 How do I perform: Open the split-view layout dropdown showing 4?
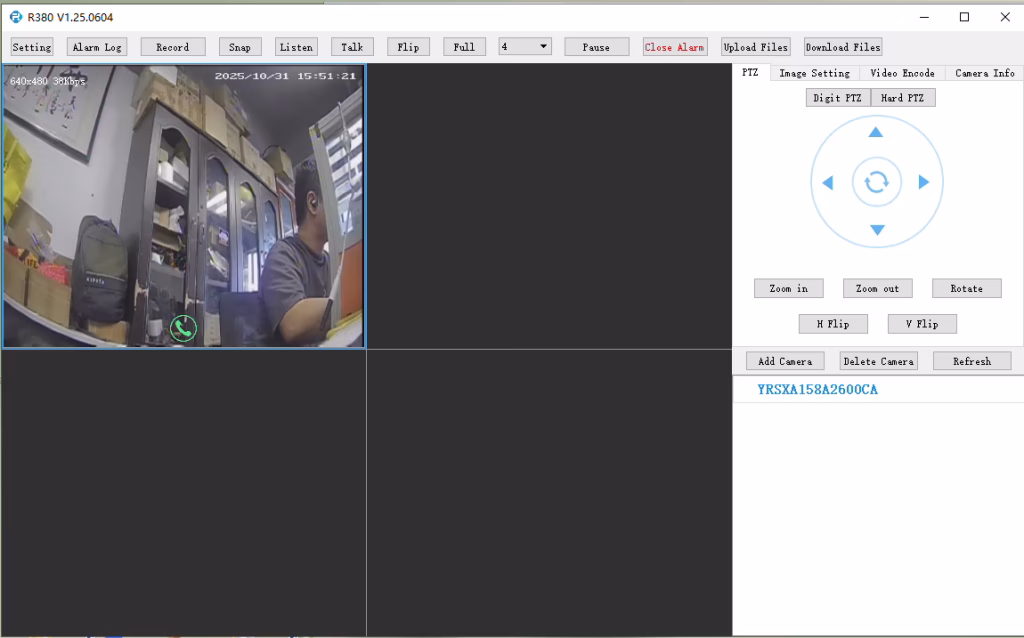pos(525,46)
